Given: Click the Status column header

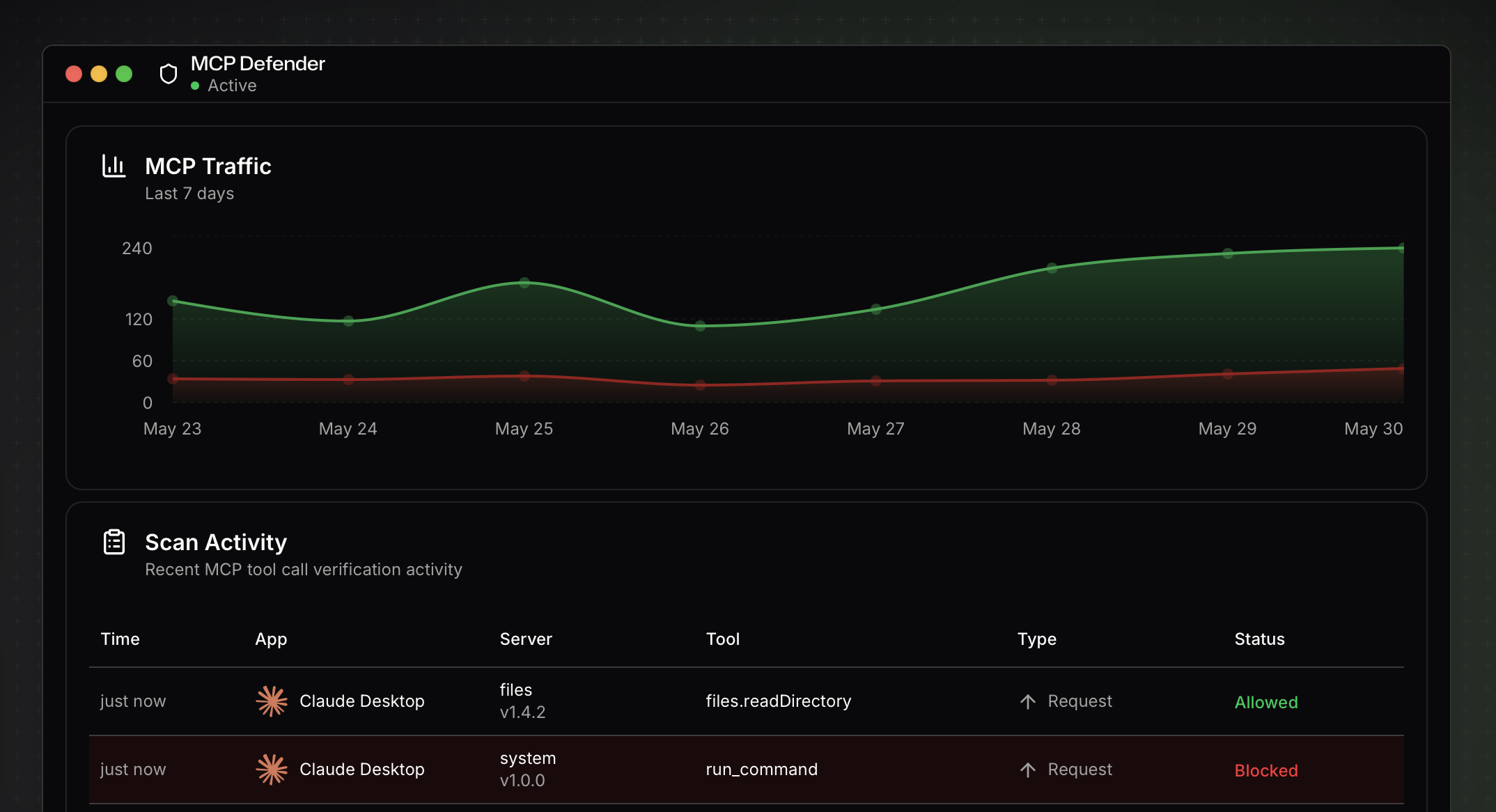Looking at the screenshot, I should pyautogui.click(x=1259, y=639).
